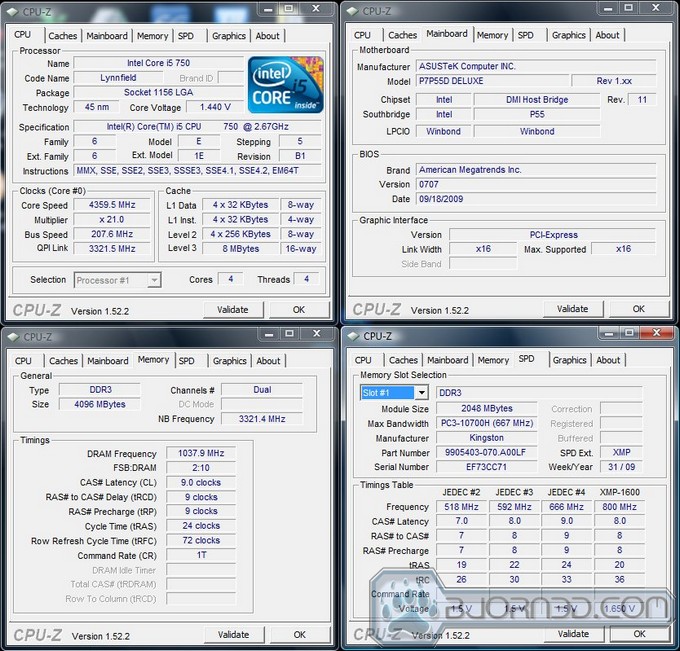Open the Memory tab in the CPU window
Viewport: 680px width, 651px height.
click(152, 36)
